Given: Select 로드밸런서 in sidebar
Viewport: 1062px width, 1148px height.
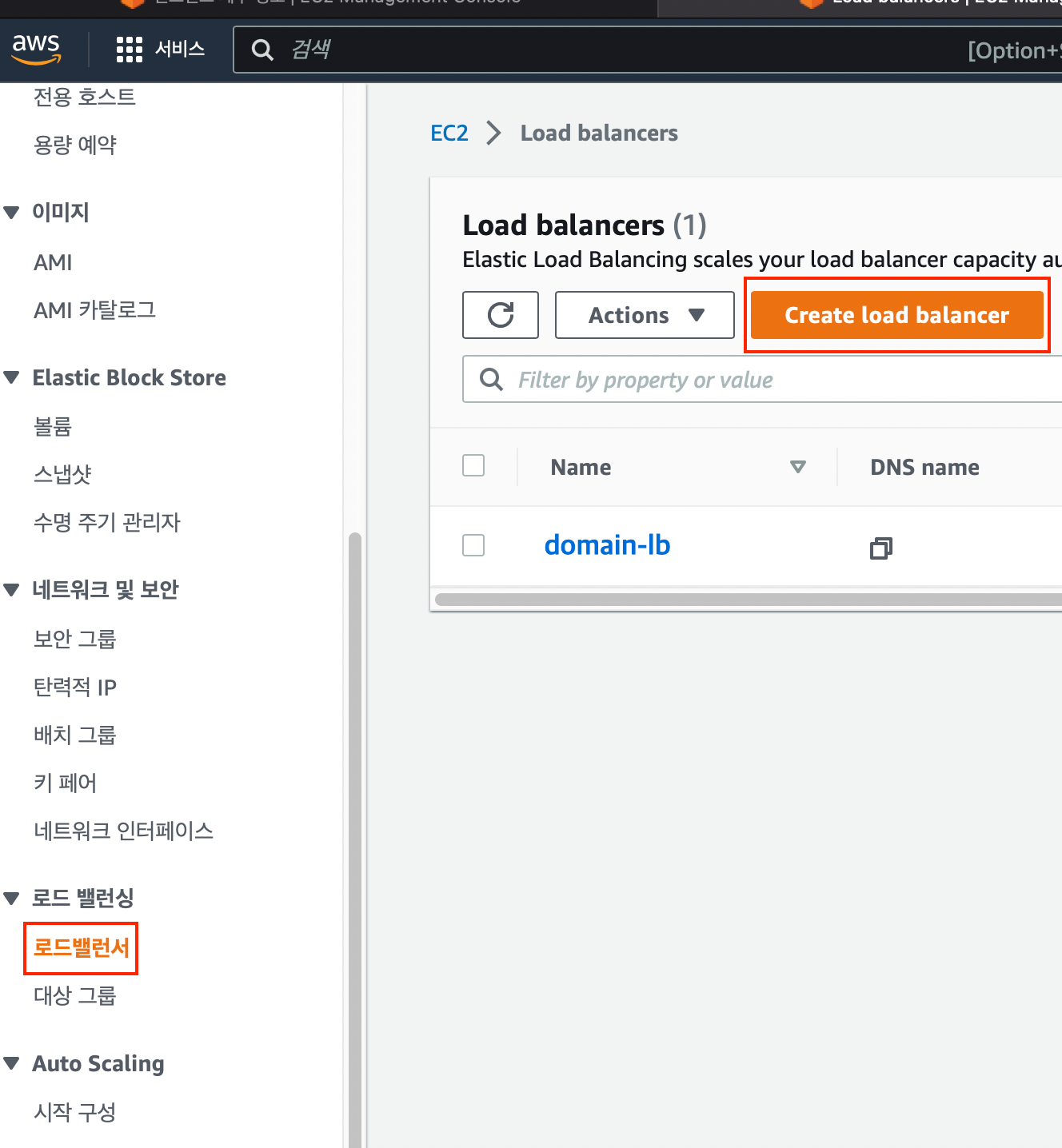Looking at the screenshot, I should [x=81, y=948].
